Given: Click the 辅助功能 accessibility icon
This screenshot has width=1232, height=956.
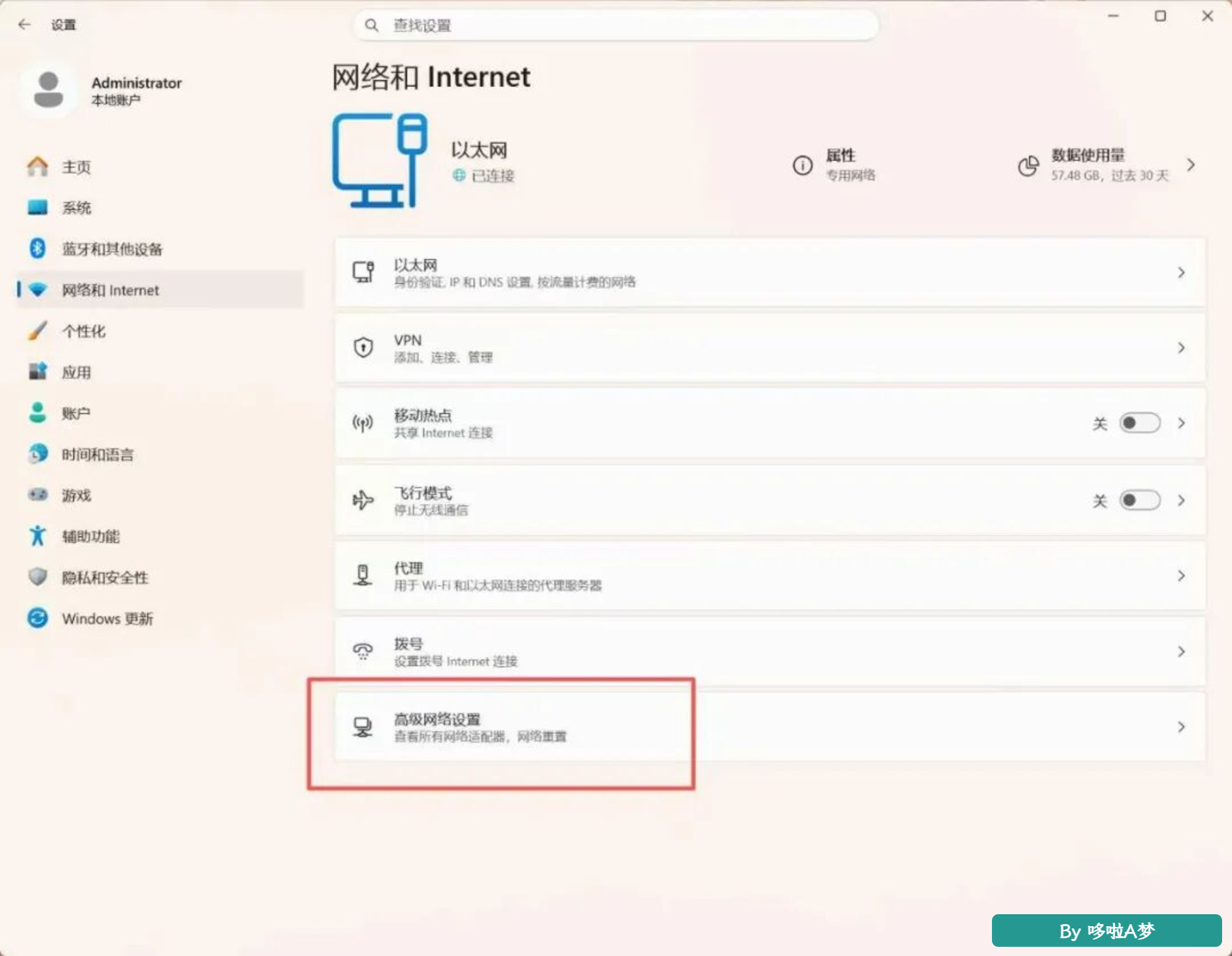Looking at the screenshot, I should pyautogui.click(x=38, y=536).
